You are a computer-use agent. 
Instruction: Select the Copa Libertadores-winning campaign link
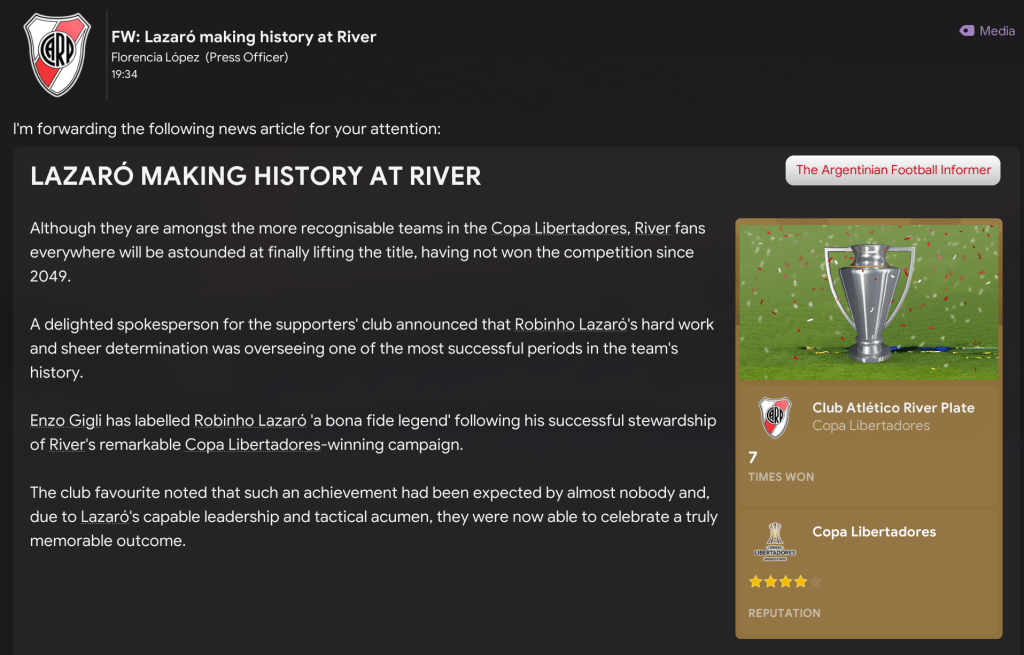(254, 444)
